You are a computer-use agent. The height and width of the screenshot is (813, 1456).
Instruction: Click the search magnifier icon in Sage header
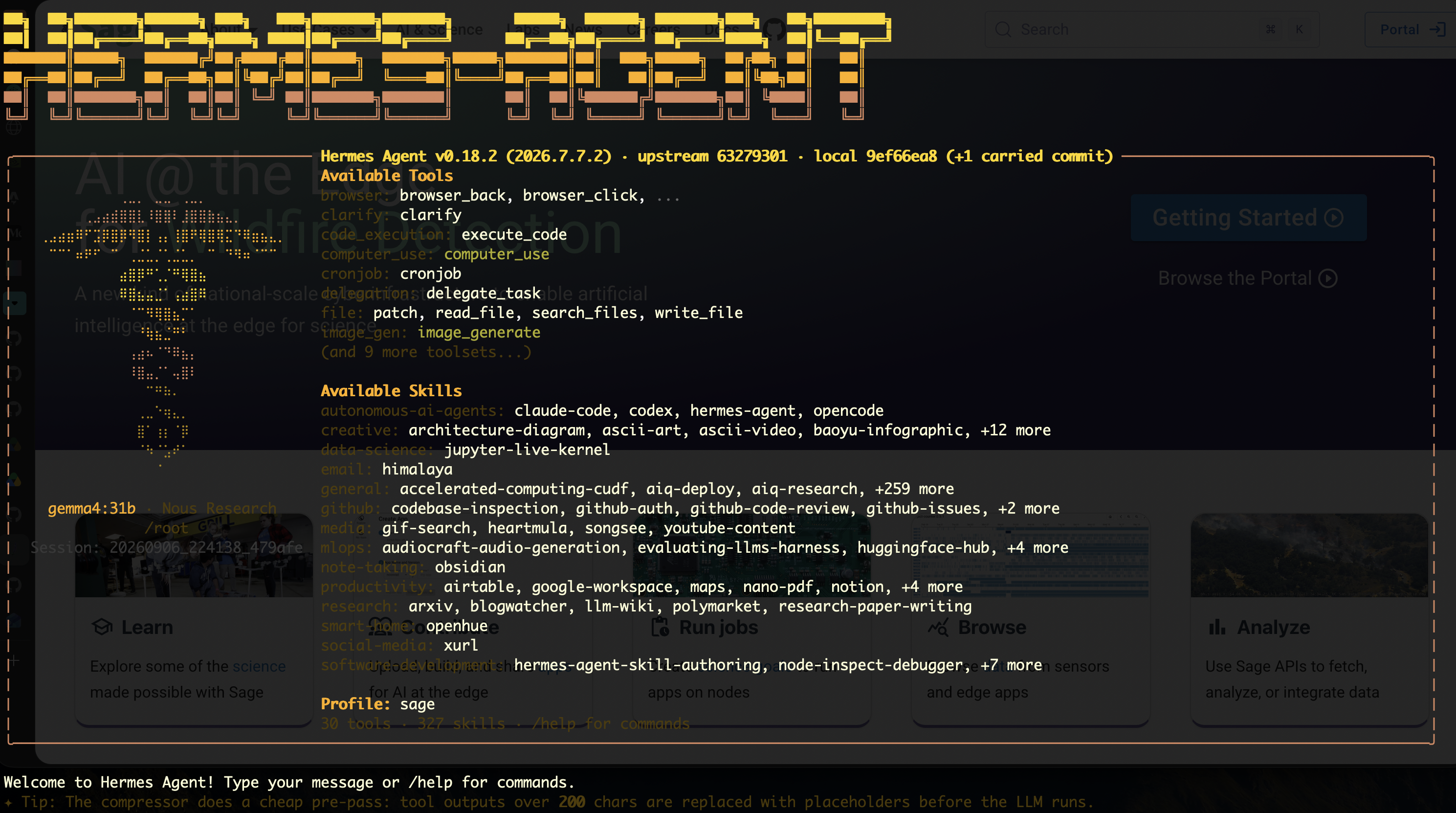pyautogui.click(x=1003, y=29)
